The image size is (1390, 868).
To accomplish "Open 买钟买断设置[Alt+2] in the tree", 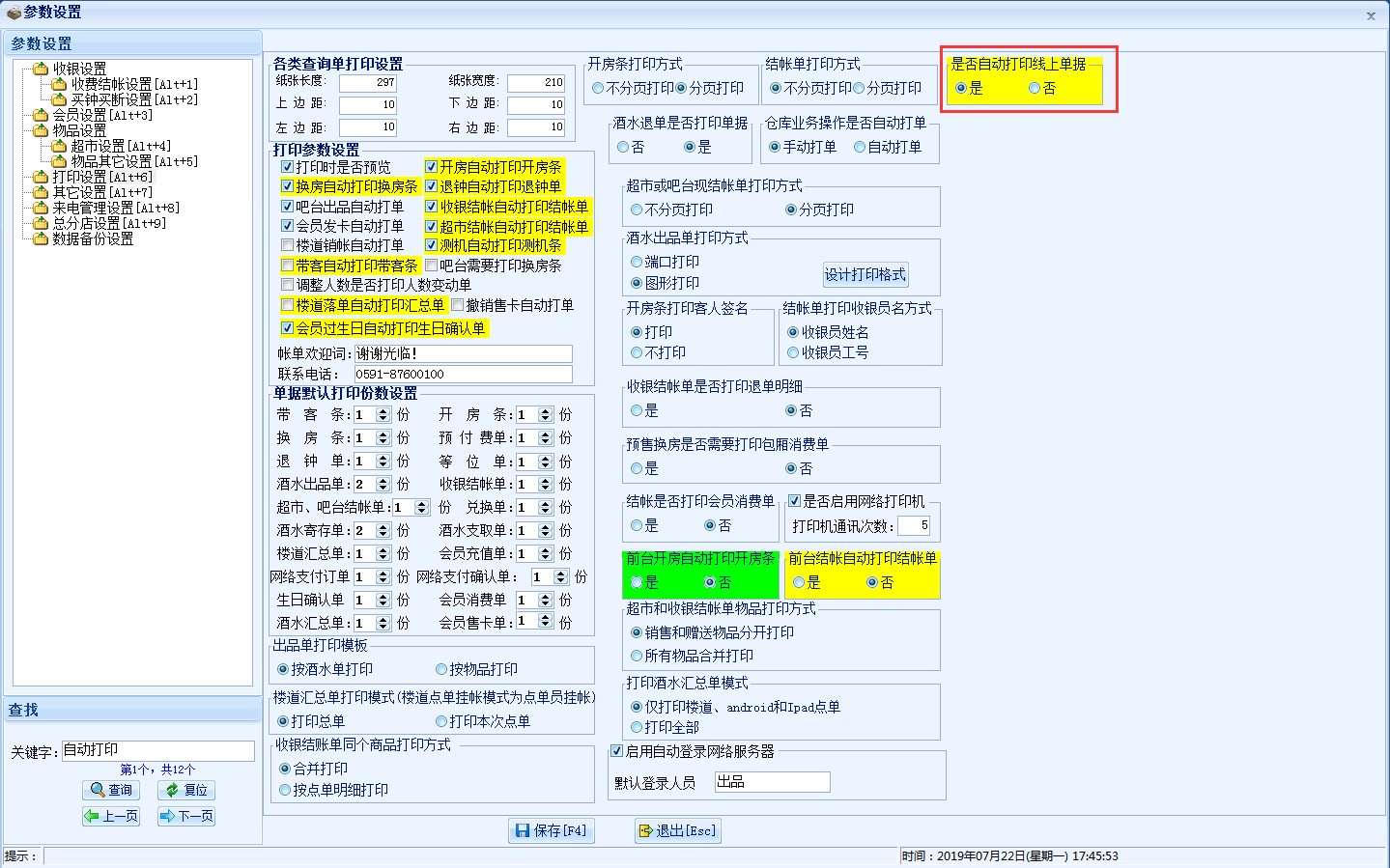I will click(x=134, y=99).
